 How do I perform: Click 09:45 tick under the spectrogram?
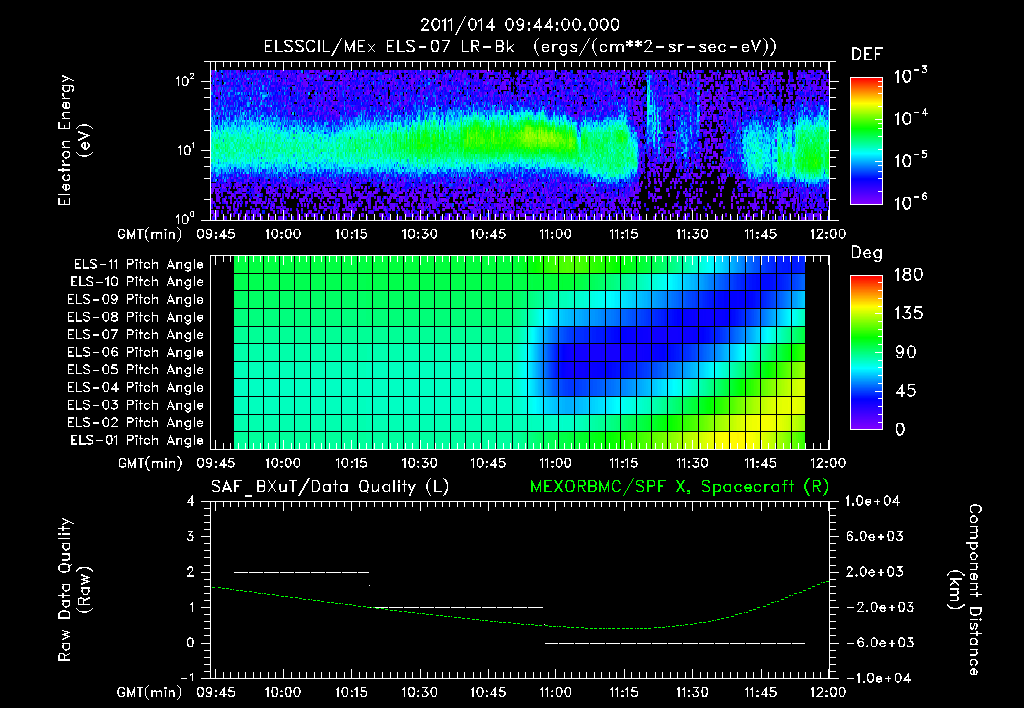(216, 234)
